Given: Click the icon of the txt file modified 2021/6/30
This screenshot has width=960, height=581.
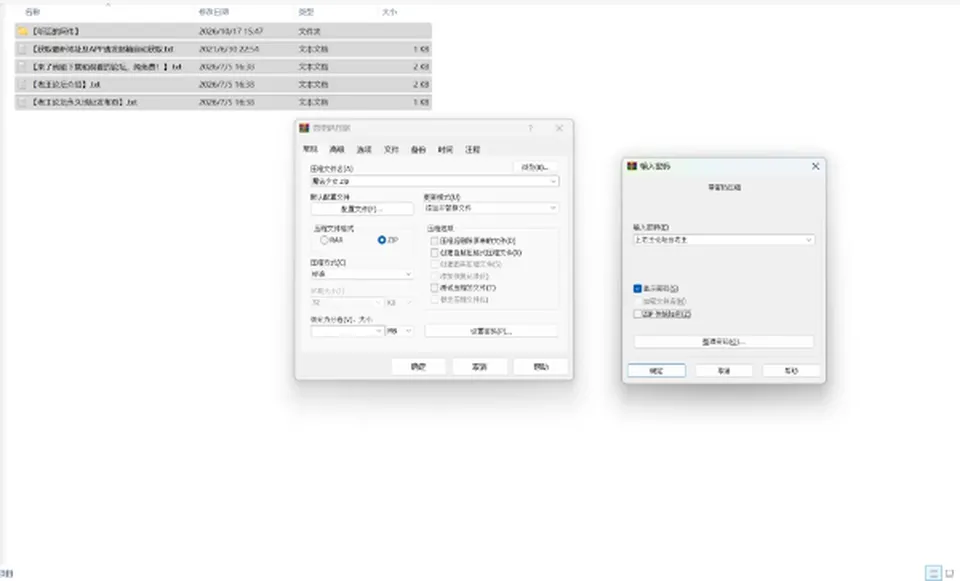Looking at the screenshot, I should (x=23, y=48).
